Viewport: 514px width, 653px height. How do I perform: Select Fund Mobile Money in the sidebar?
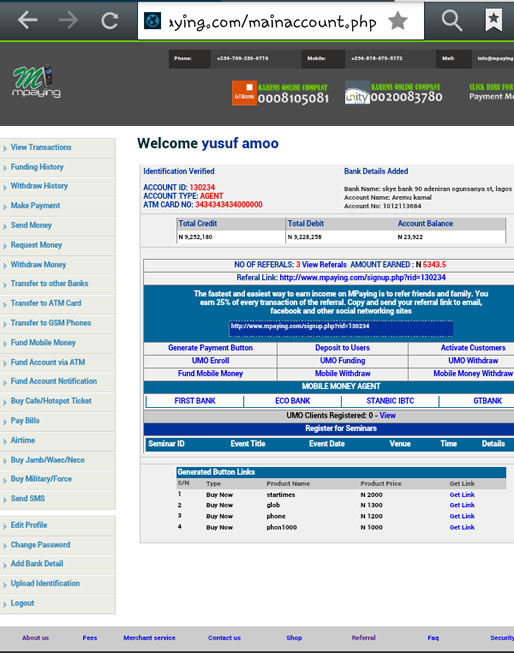click(x=43, y=342)
